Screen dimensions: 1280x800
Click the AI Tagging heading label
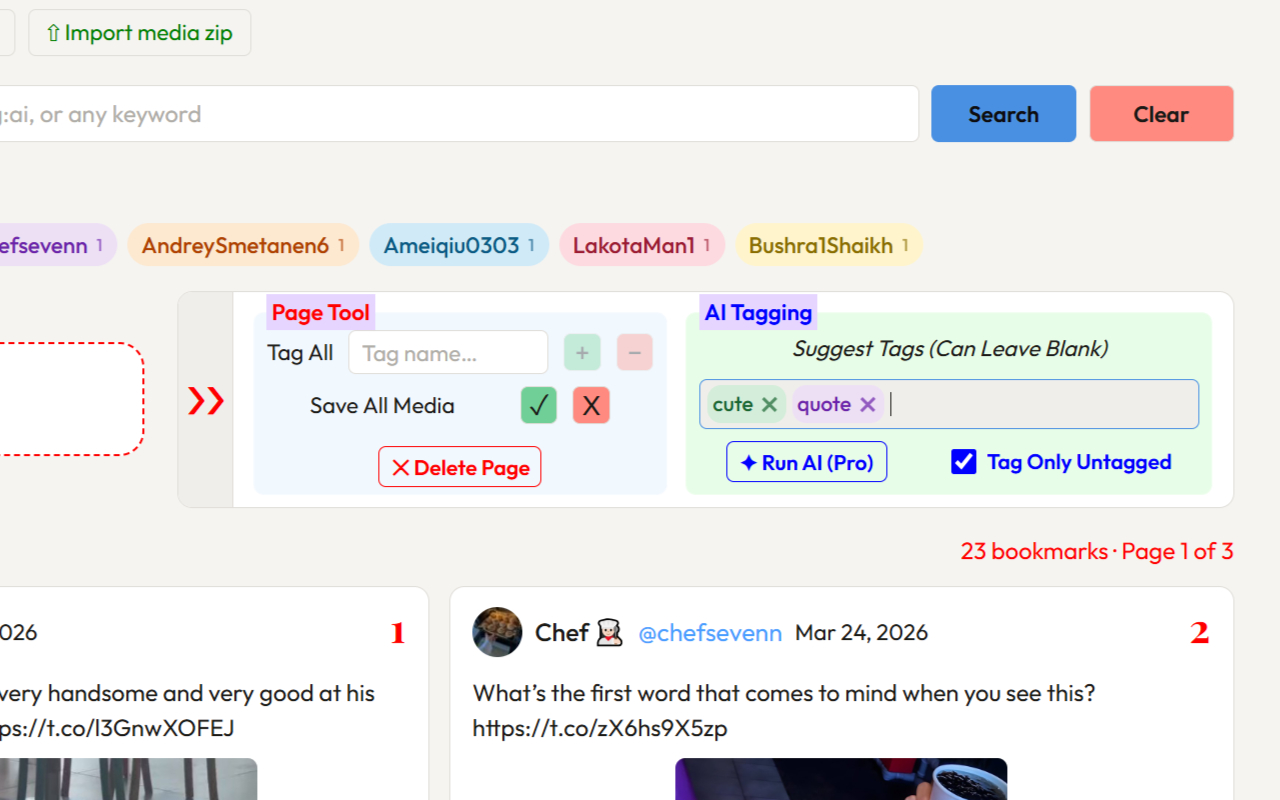click(758, 312)
